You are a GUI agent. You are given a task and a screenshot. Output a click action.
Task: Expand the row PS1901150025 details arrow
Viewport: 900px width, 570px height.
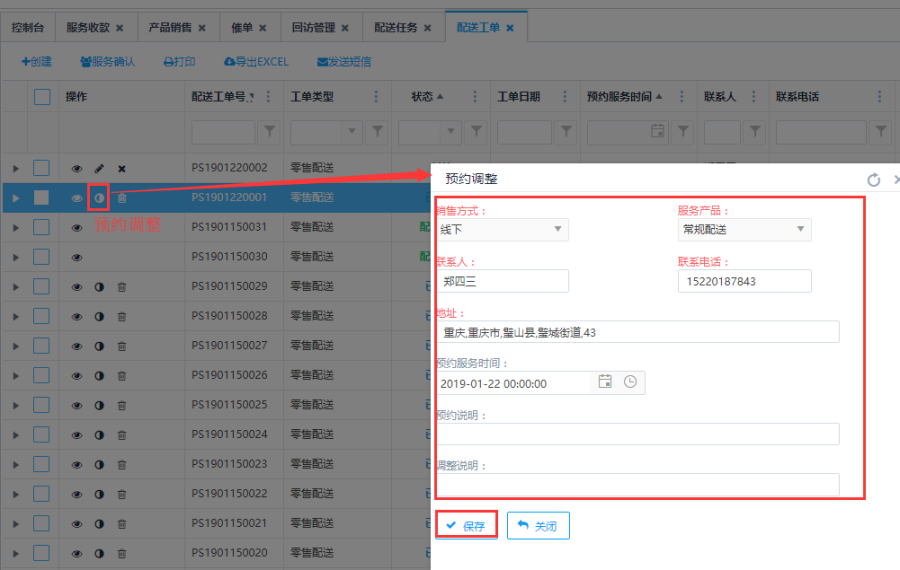click(x=15, y=405)
